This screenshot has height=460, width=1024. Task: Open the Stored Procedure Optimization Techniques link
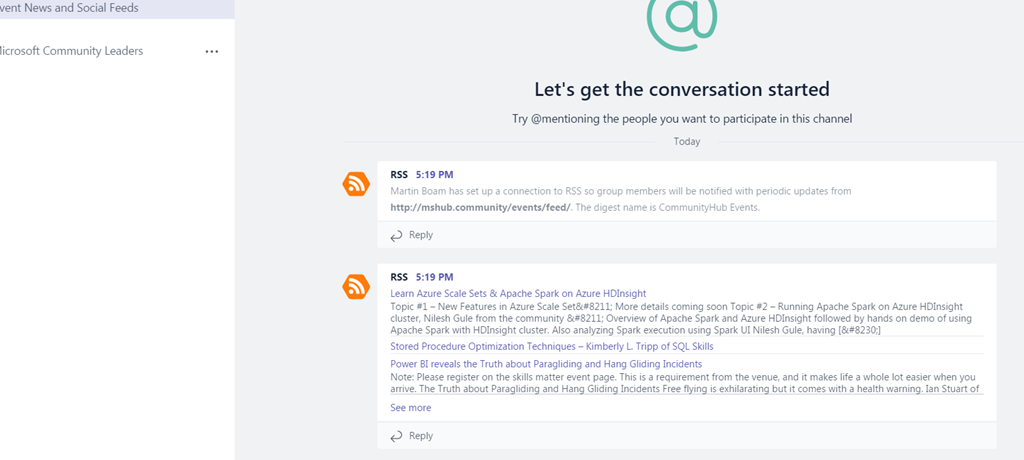click(x=551, y=346)
